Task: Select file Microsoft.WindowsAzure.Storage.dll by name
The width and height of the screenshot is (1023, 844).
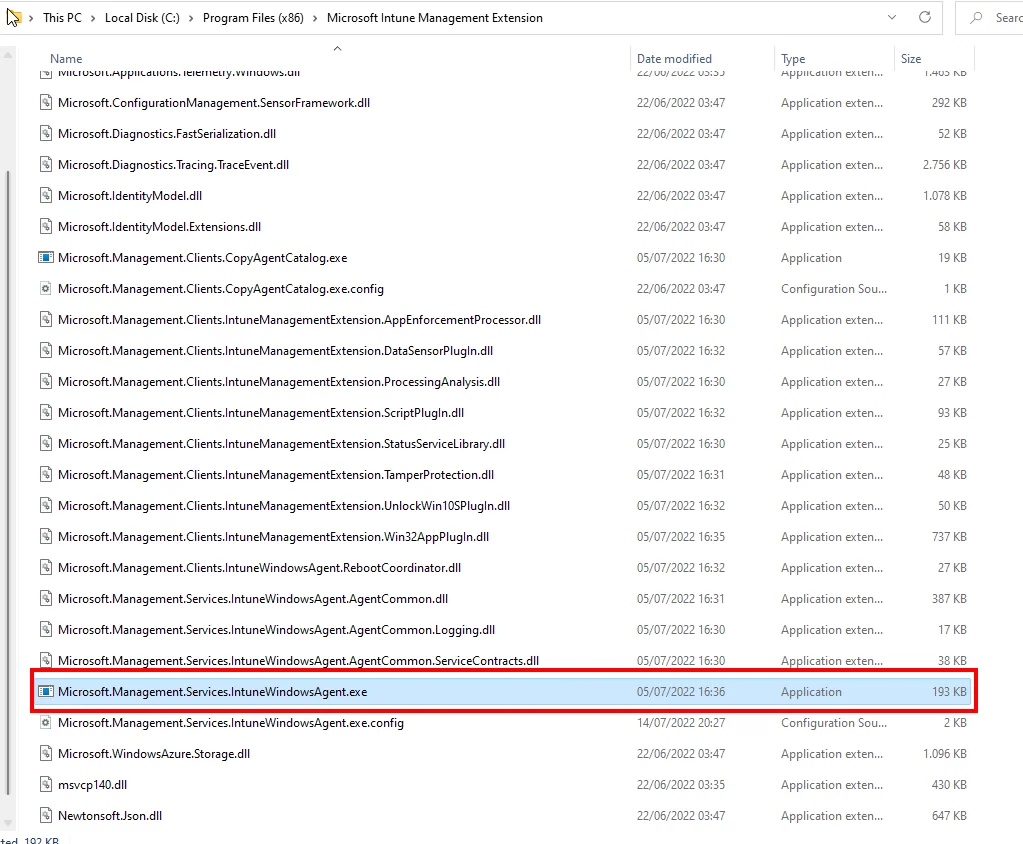Action: (x=154, y=753)
